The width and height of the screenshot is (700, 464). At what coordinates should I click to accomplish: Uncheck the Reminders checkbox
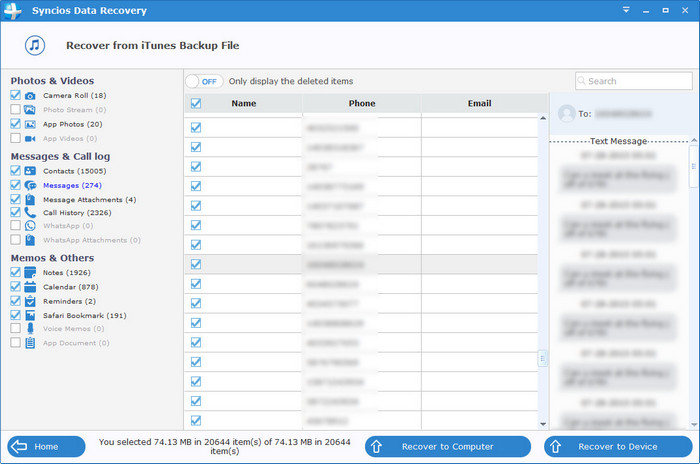[15, 301]
